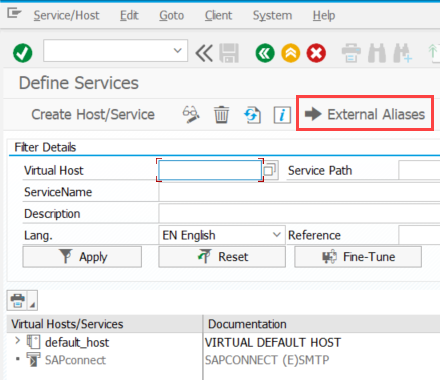Open the Client menu
440x380 pixels.
coord(218,15)
